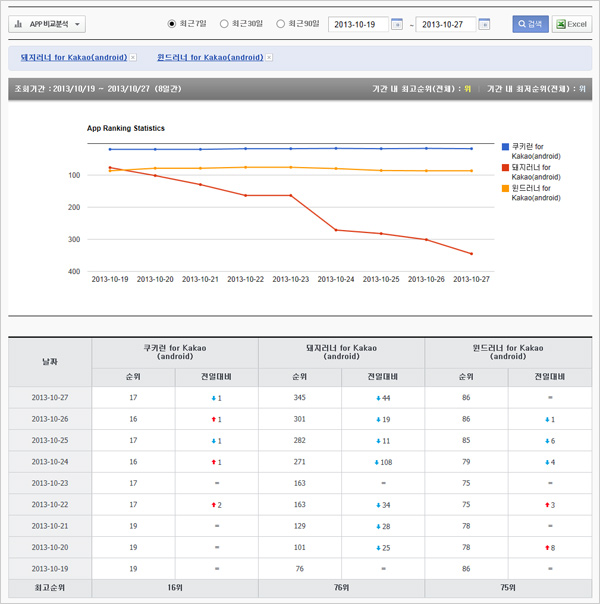
Task: Select the 최근7일 radio button
Action: pos(172,24)
